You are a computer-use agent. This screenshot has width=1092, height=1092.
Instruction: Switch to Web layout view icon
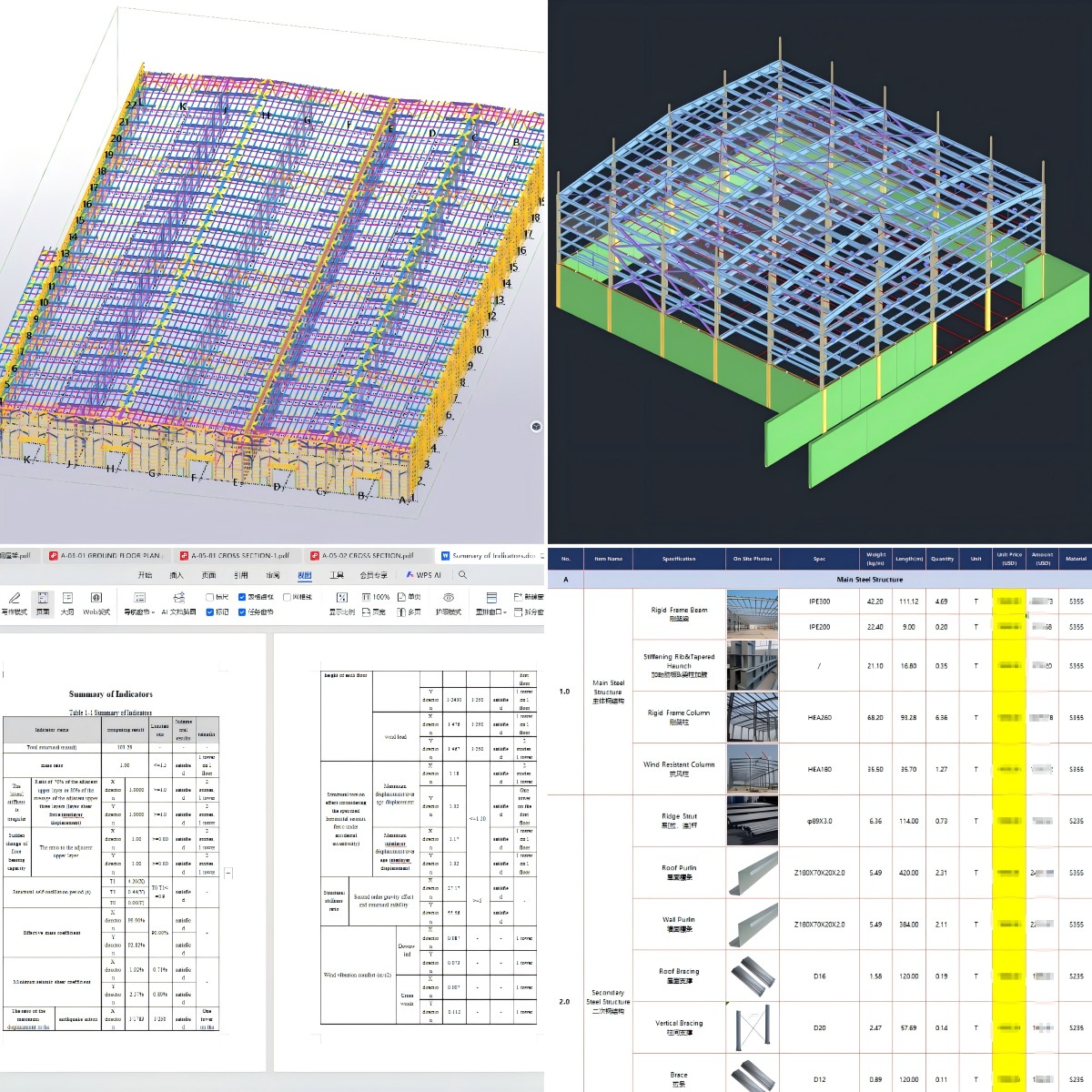[x=96, y=599]
